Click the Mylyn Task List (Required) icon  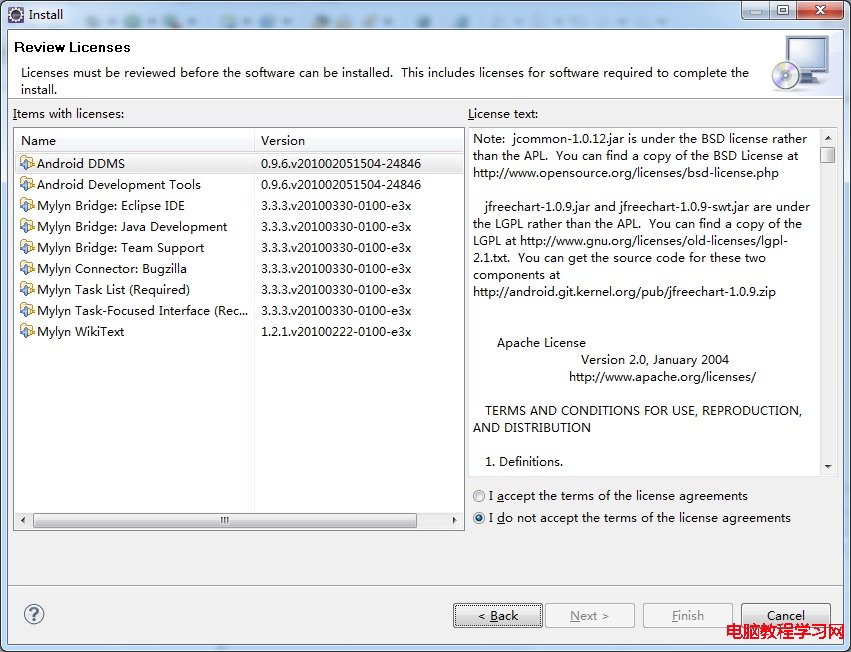(x=27, y=289)
